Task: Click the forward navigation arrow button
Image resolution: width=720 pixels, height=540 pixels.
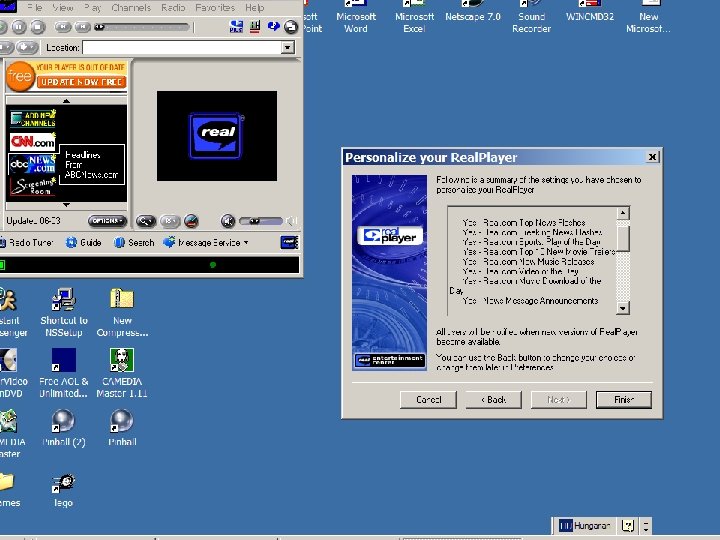Action: click(x=27, y=47)
